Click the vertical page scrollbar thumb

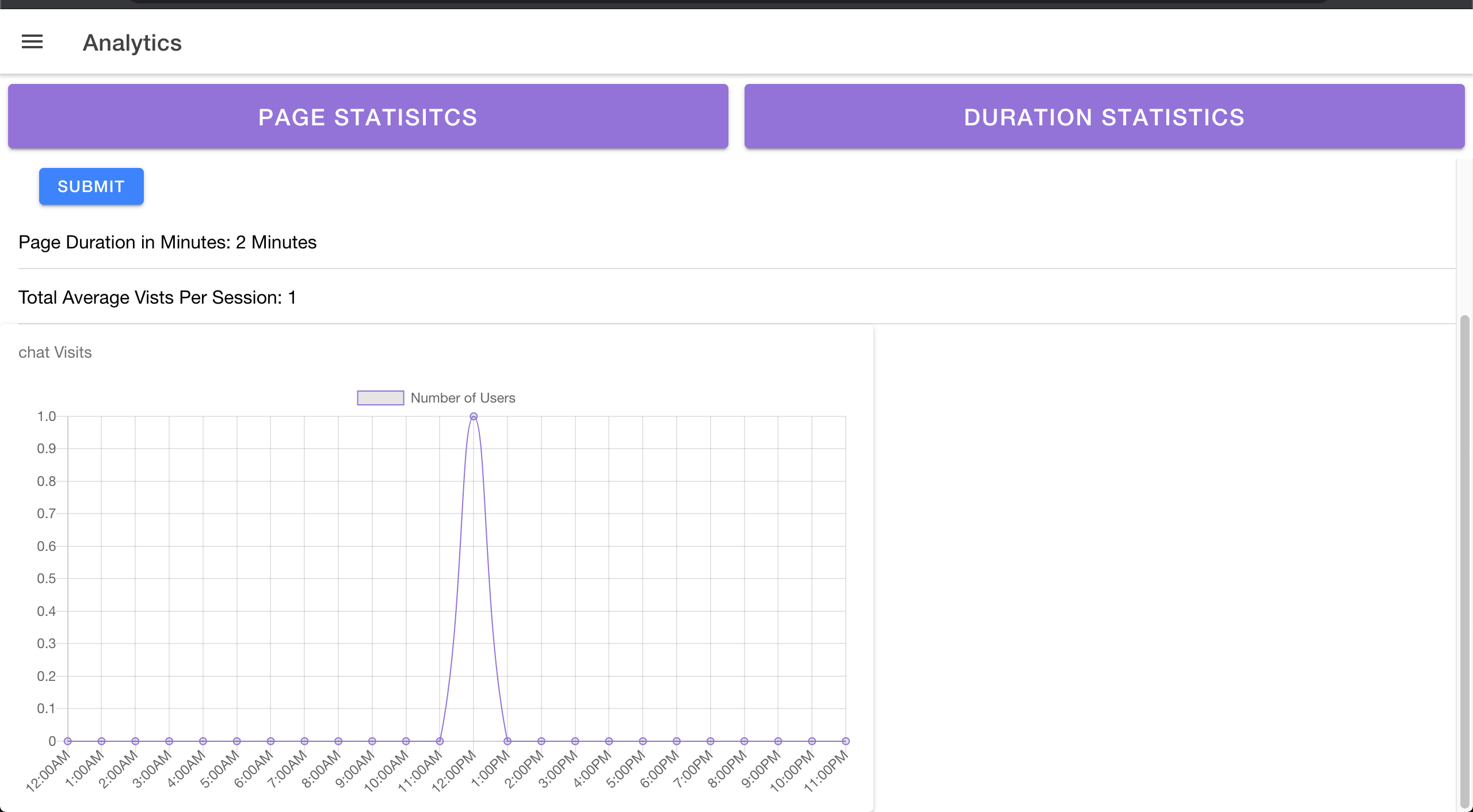(1465, 561)
